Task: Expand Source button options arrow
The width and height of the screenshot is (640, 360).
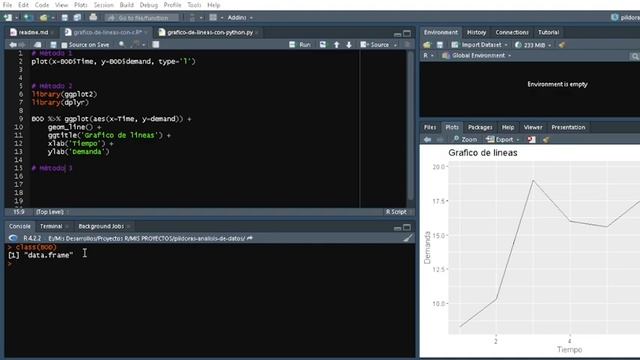Action: point(395,45)
